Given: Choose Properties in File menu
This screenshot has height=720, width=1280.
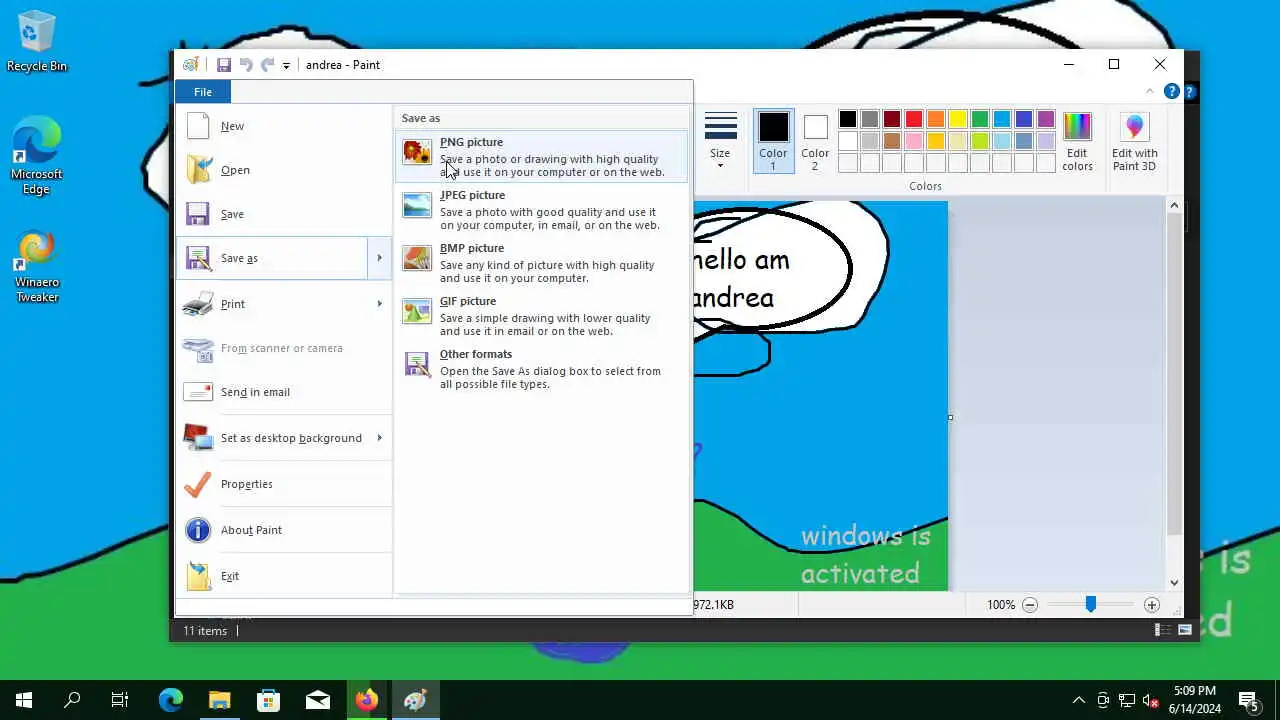Looking at the screenshot, I should pyautogui.click(x=283, y=484).
